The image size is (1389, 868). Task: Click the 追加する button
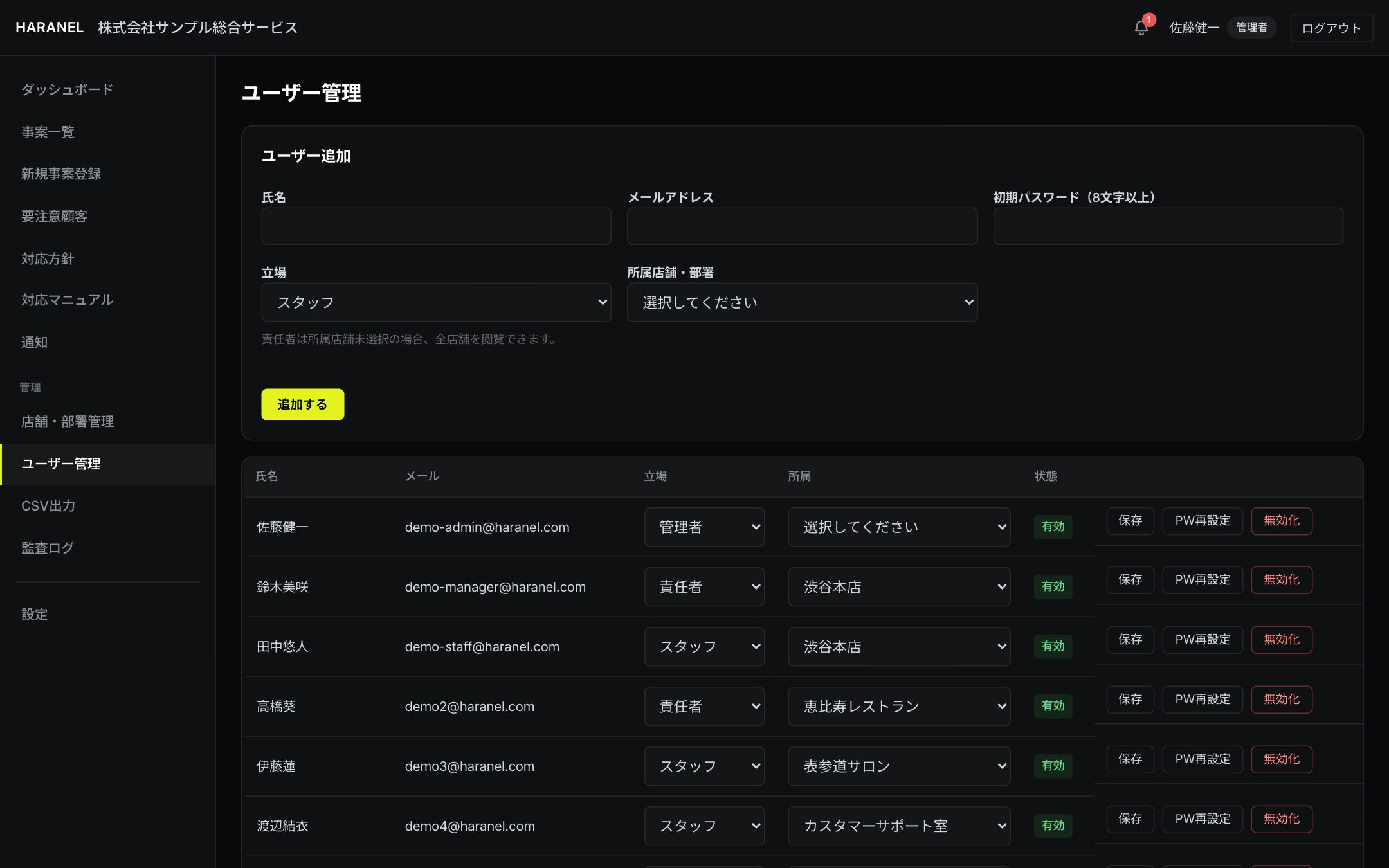pyautogui.click(x=302, y=404)
